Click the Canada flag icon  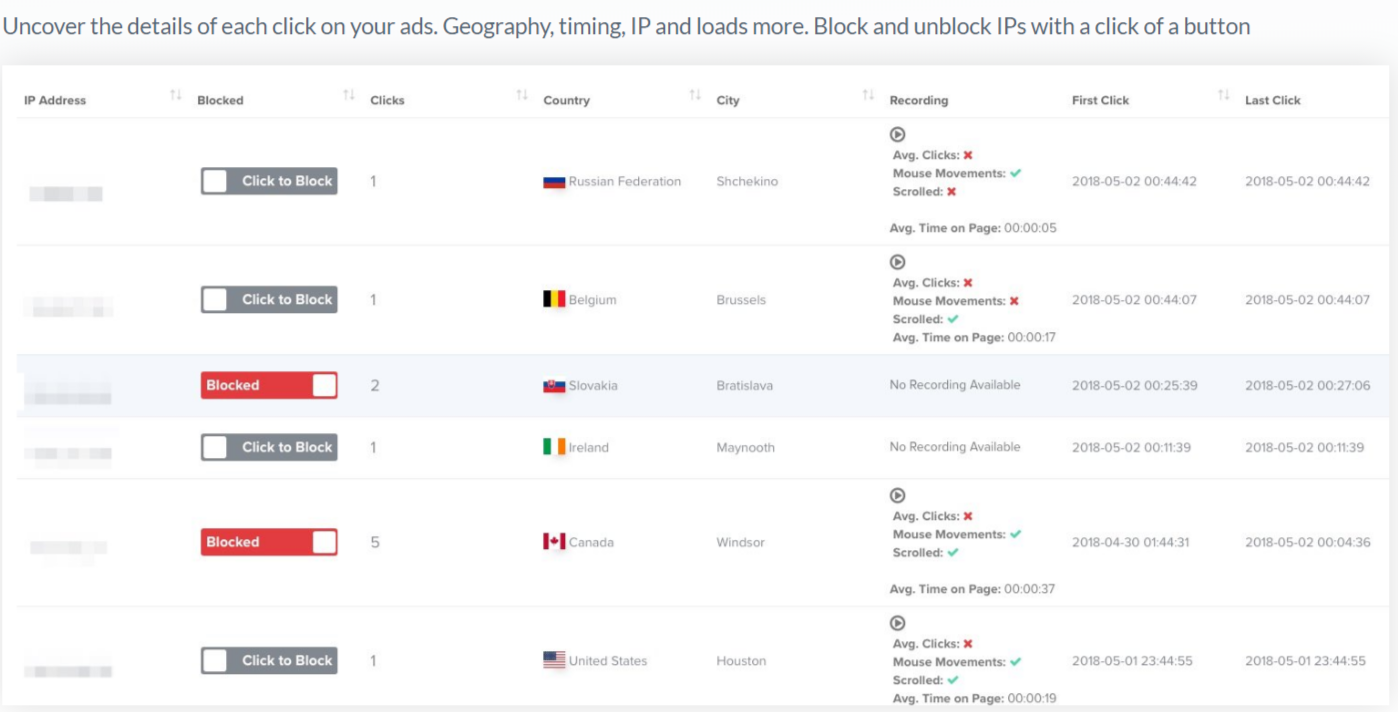(x=554, y=541)
